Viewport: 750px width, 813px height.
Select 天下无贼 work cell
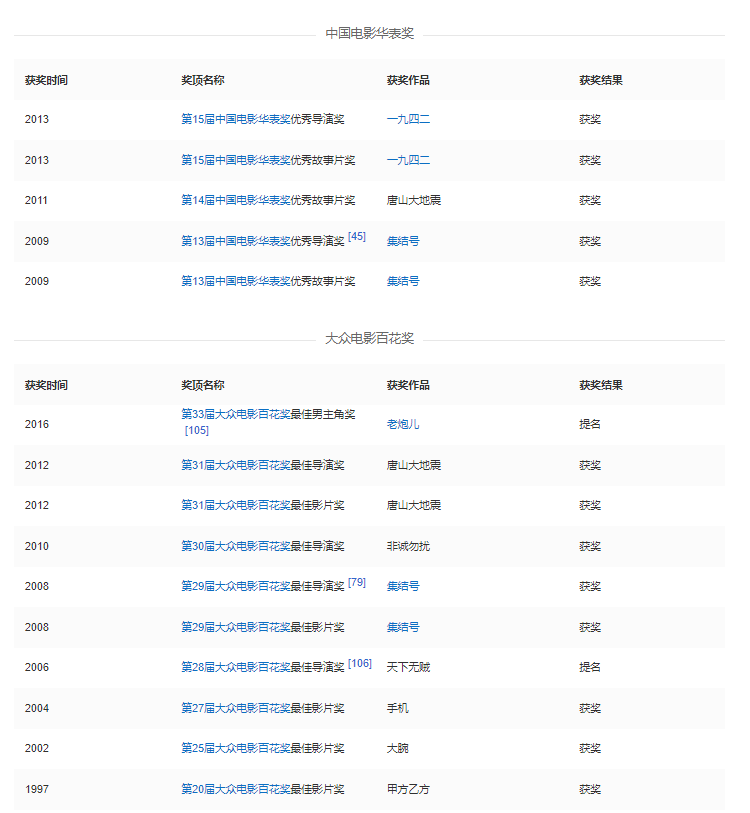pos(408,667)
